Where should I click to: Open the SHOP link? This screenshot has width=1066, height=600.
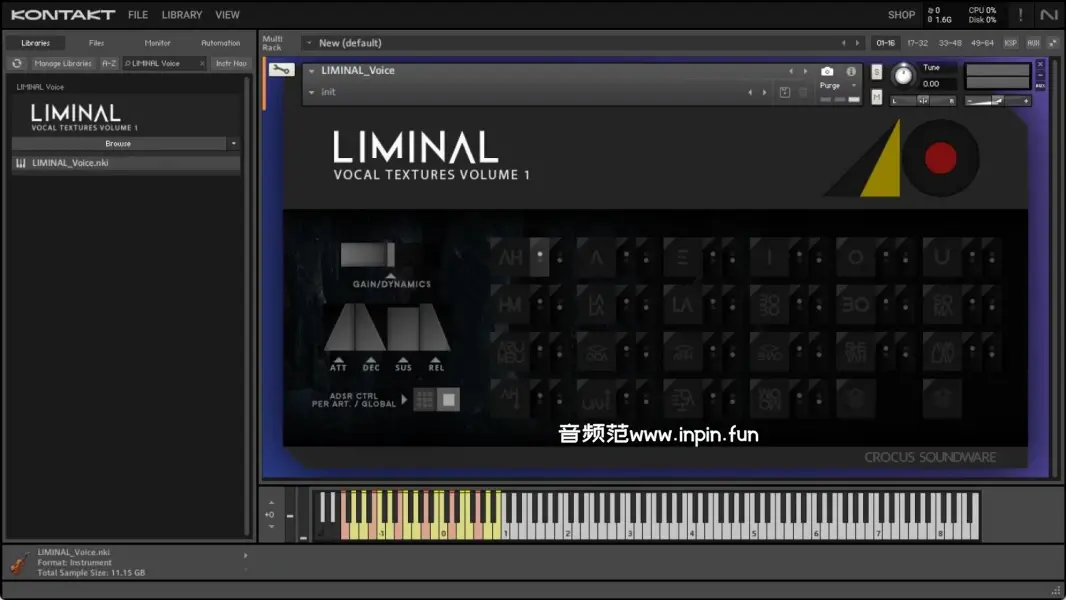pyautogui.click(x=901, y=14)
